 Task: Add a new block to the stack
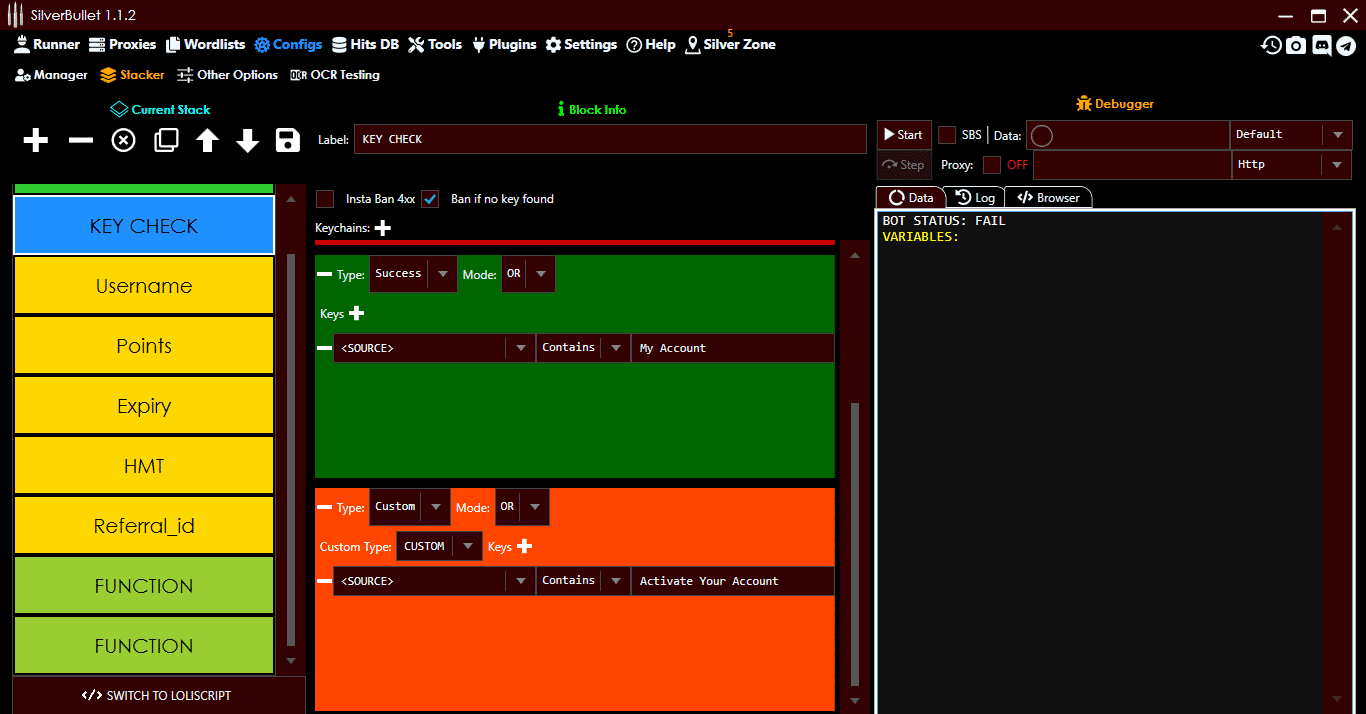tap(35, 140)
